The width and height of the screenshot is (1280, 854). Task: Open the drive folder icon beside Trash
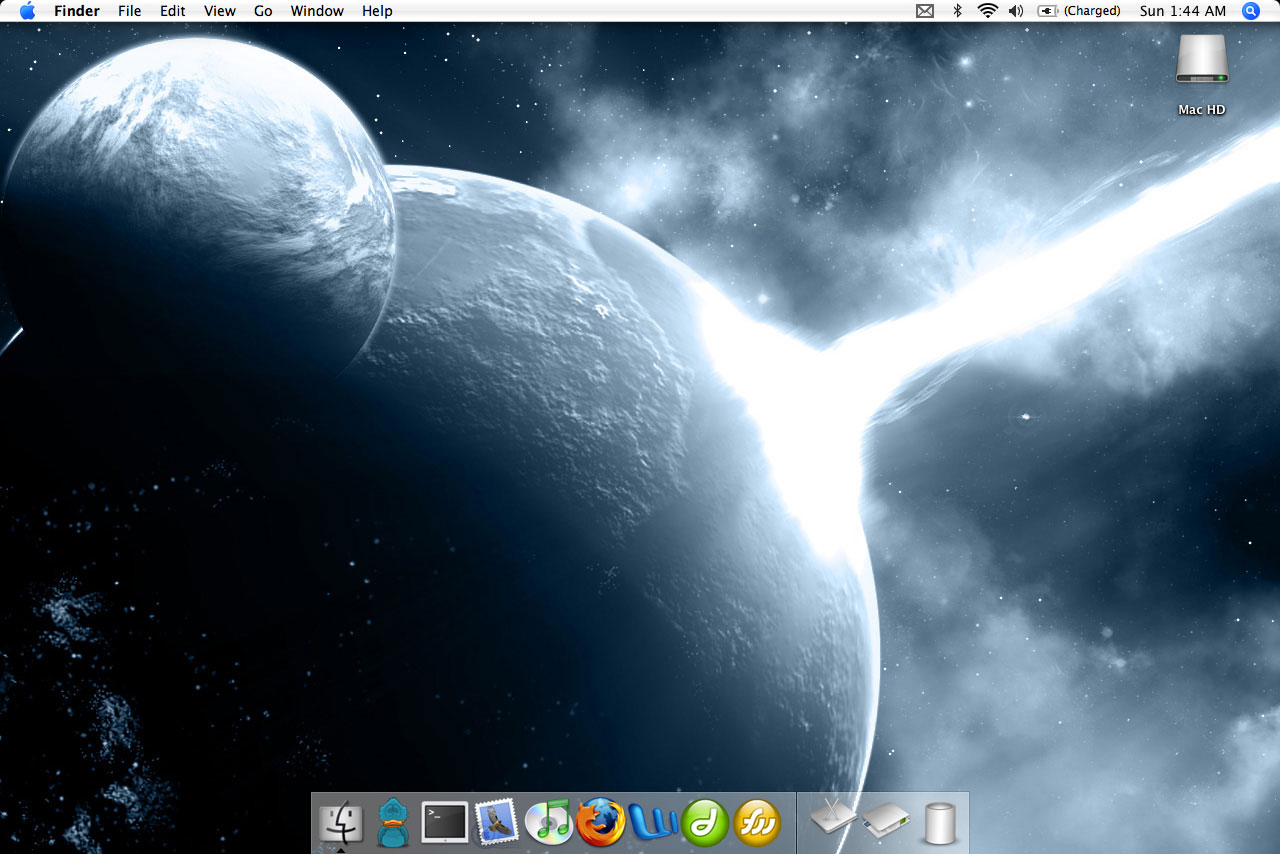886,822
